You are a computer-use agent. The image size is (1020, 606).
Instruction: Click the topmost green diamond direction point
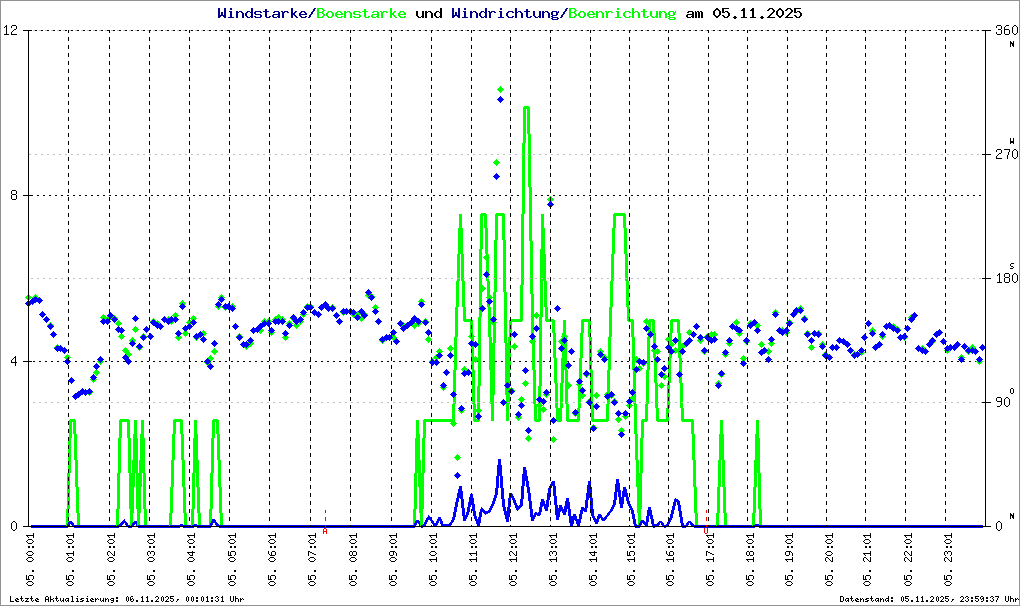[x=500, y=89]
